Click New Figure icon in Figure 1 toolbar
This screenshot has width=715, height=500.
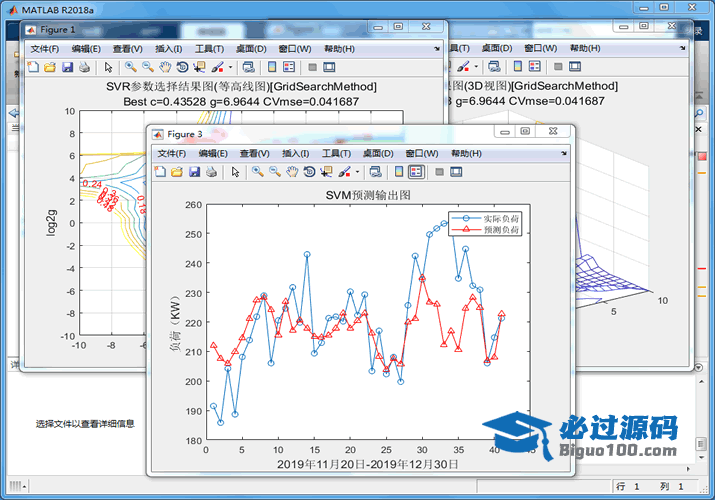point(33,67)
